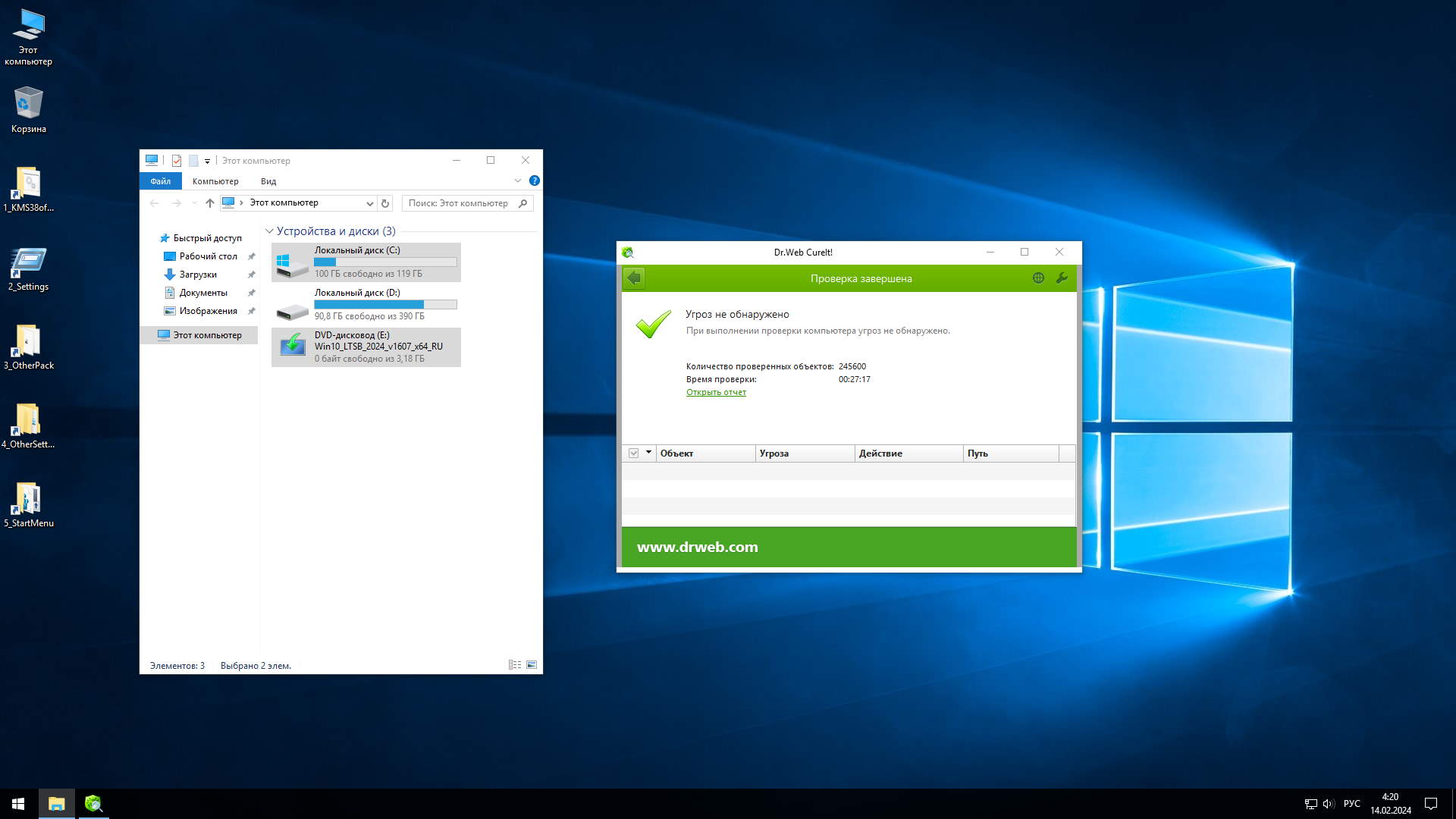The width and height of the screenshot is (1456, 819).
Task: Click the Explorer search field
Action: pos(460,203)
